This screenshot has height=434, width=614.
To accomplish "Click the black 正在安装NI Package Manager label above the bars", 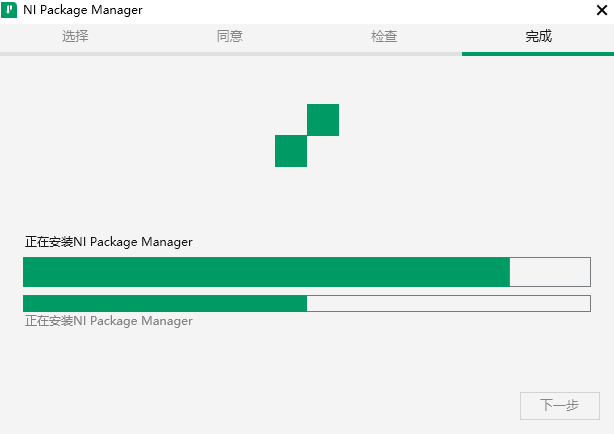I will pos(108,242).
